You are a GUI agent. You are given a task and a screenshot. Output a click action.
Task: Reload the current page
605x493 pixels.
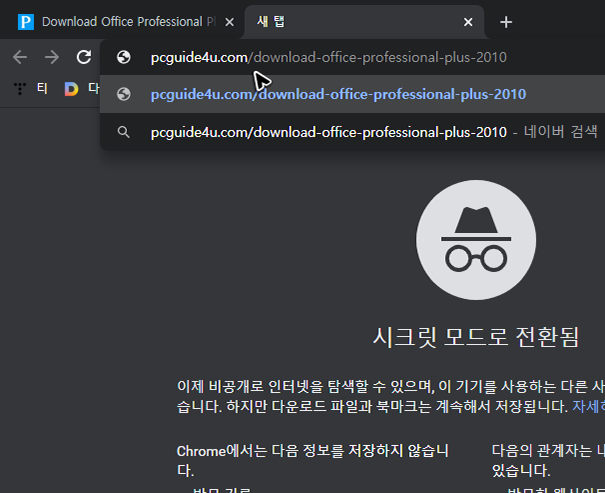click(x=84, y=57)
